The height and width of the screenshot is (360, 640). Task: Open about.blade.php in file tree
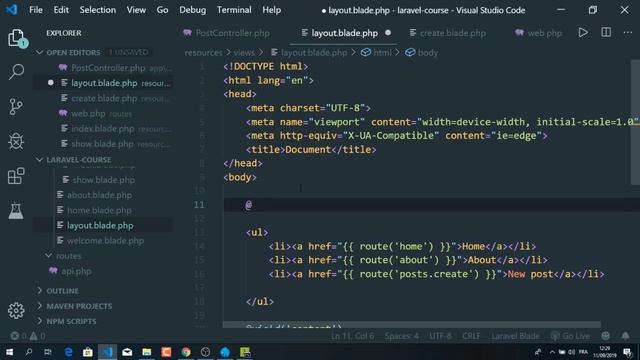pos(99,195)
